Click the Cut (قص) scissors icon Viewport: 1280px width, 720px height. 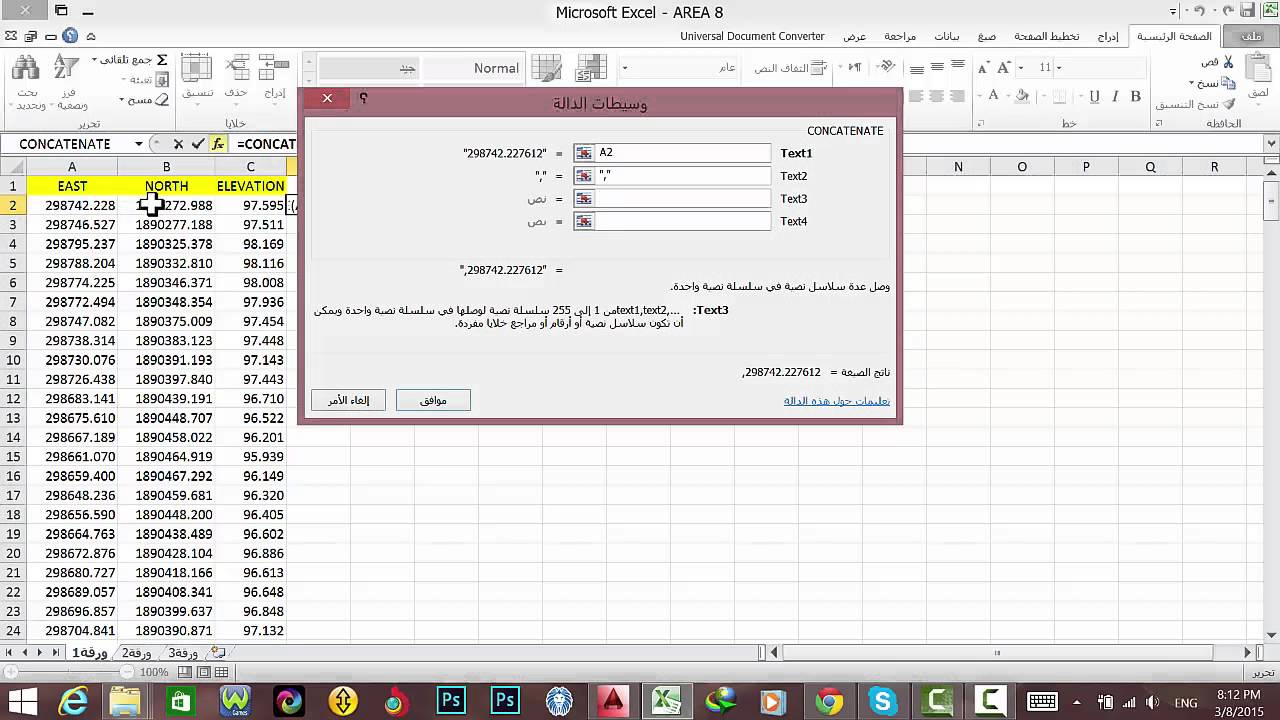(x=1229, y=62)
